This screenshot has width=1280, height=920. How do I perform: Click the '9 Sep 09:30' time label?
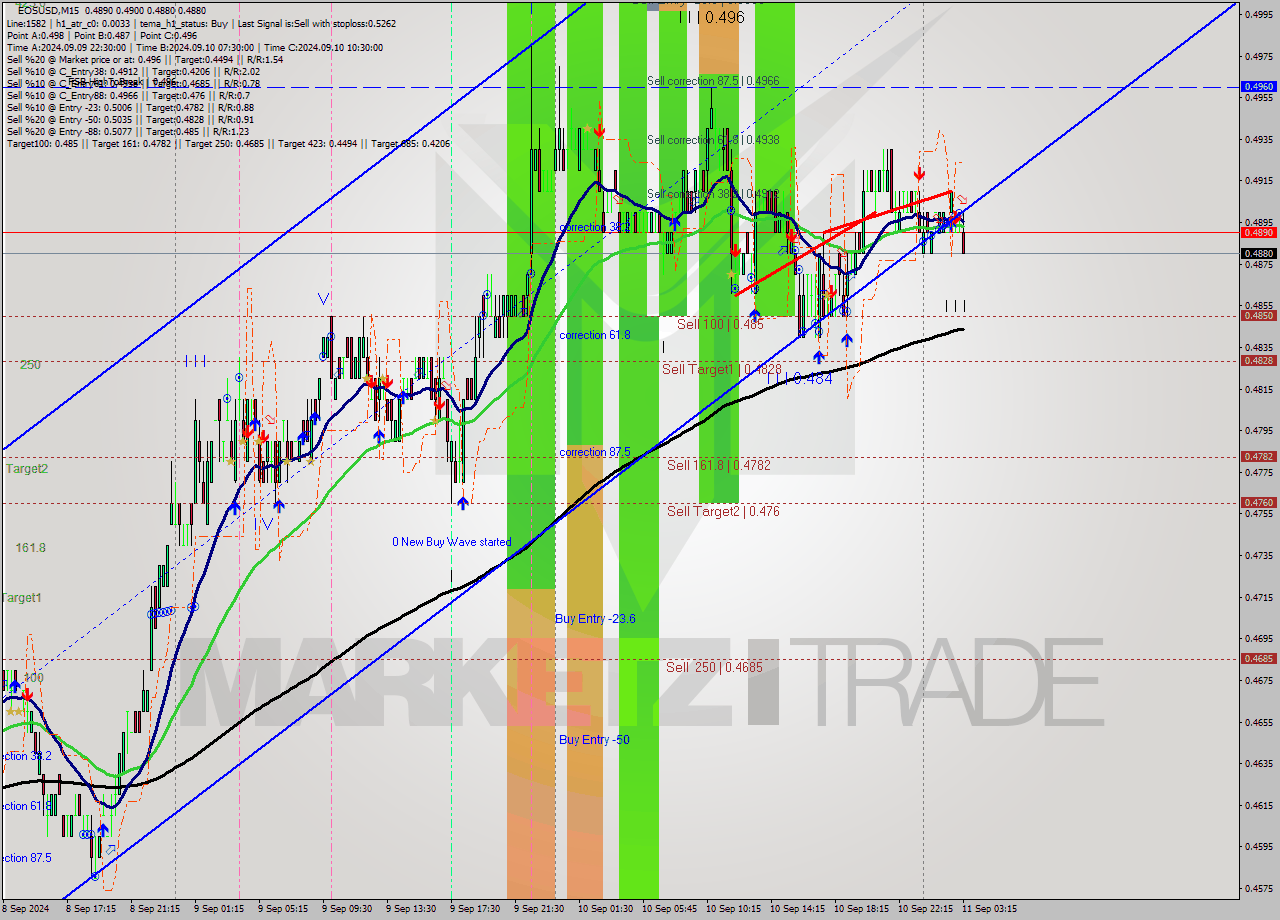click(x=347, y=909)
